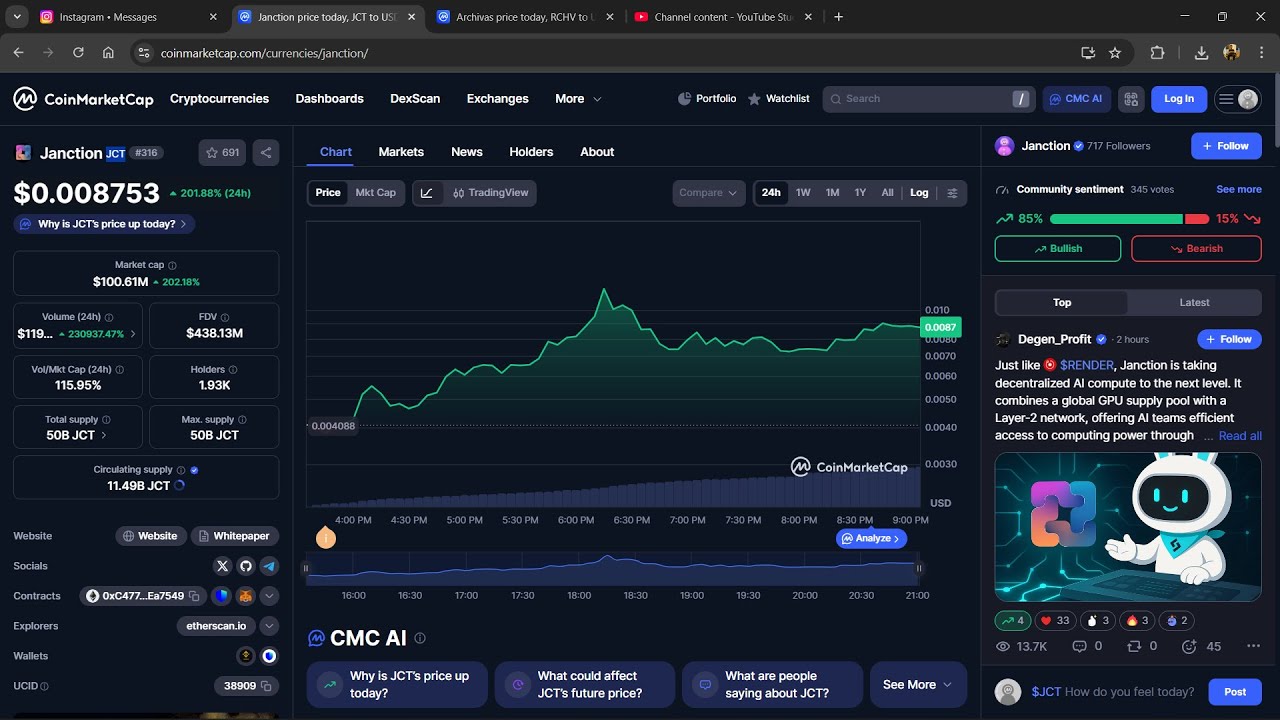The width and height of the screenshot is (1280, 720).
Task: Expand Total supply 50B JCT arrow
Action: (x=104, y=435)
